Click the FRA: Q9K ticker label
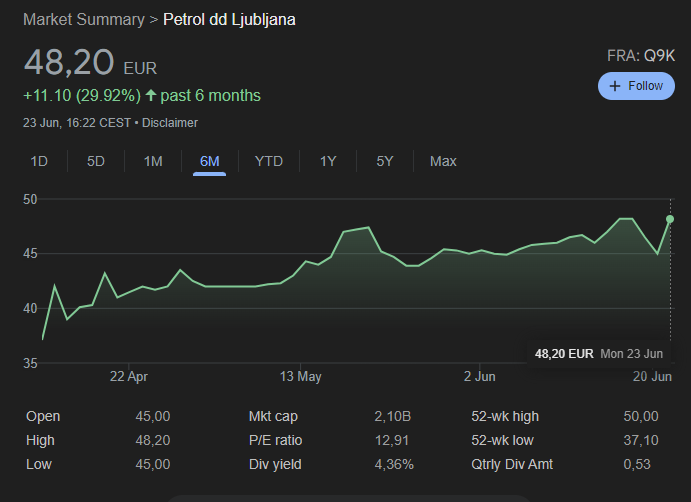This screenshot has width=691, height=502. pyautogui.click(x=641, y=56)
